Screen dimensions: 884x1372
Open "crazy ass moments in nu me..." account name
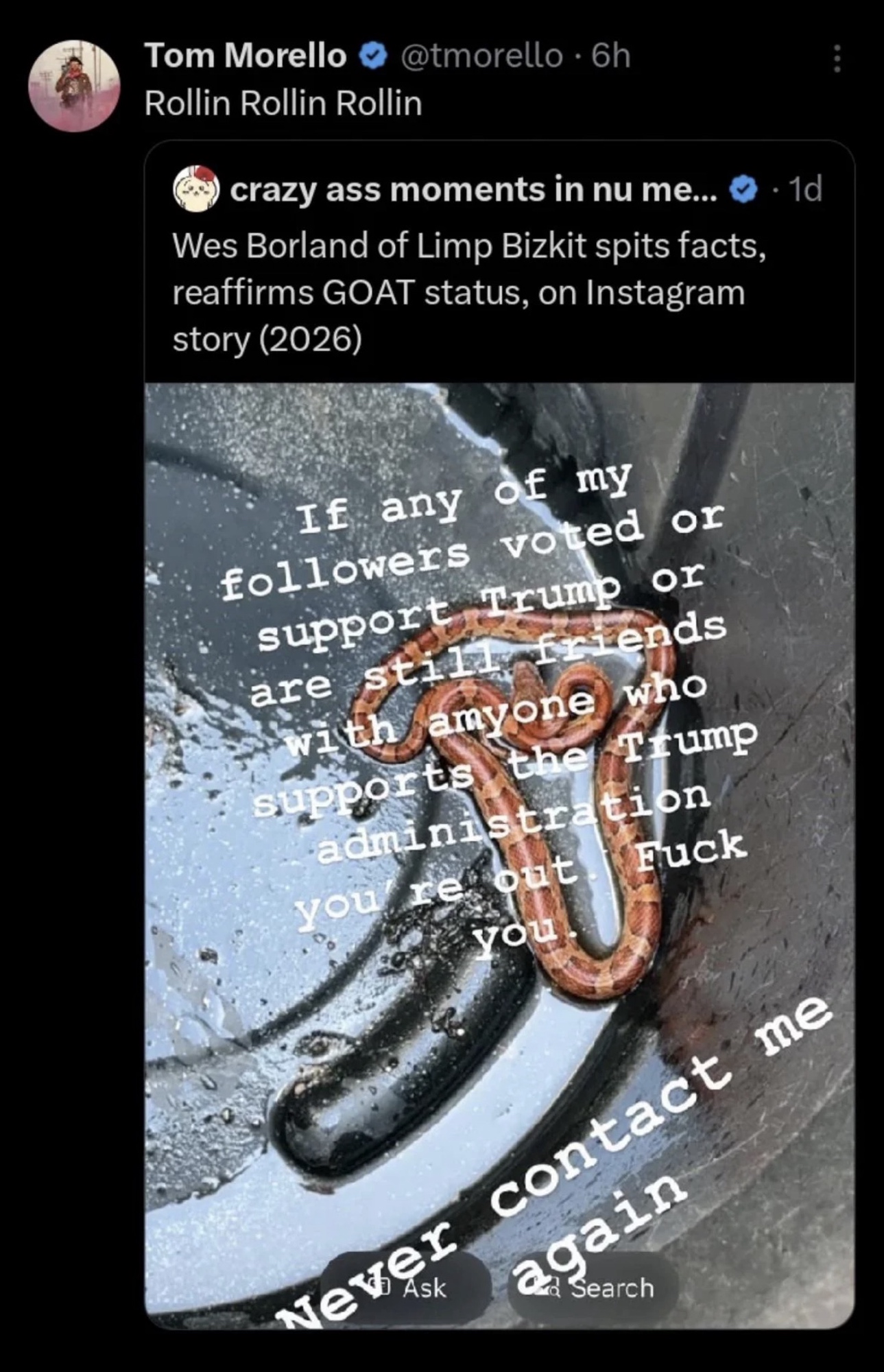point(473,190)
